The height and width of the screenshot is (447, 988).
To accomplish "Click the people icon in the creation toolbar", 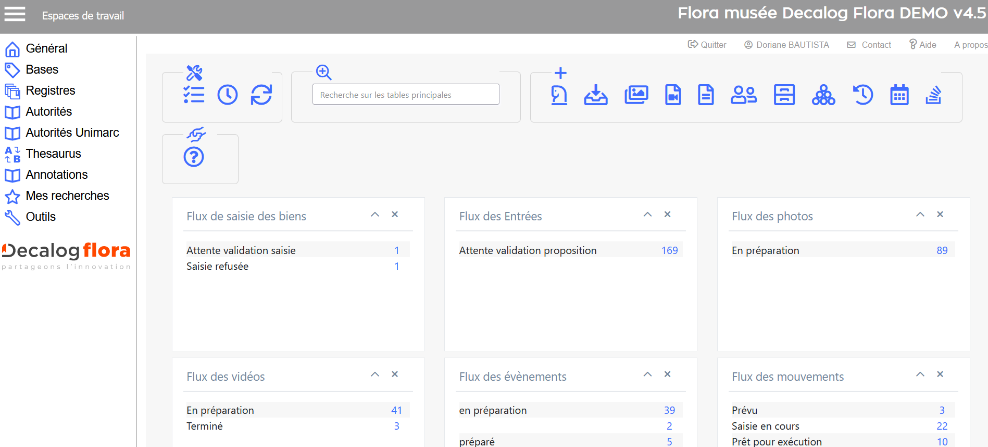I will tap(743, 95).
